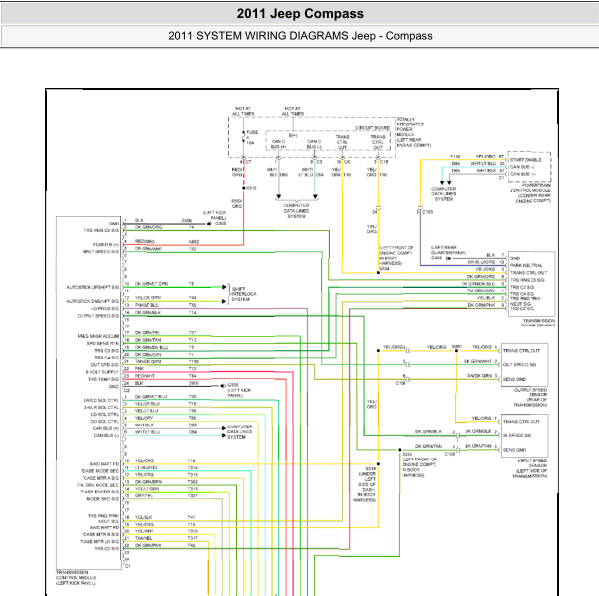The image size is (599, 596).
Task: Click the "PARK NEUTRAL" pin label
Action: tap(526, 265)
